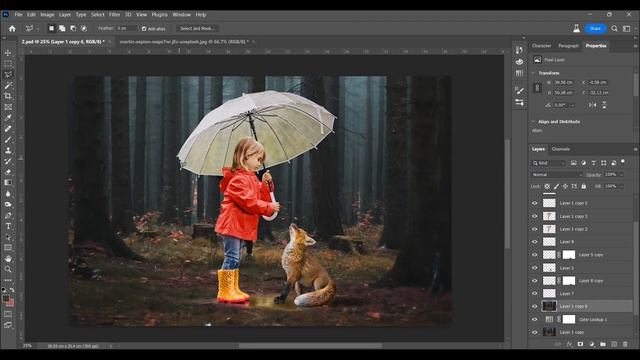Viewport: 640px width, 360px height.
Task: Click the Select and Mask button
Action: point(198,29)
